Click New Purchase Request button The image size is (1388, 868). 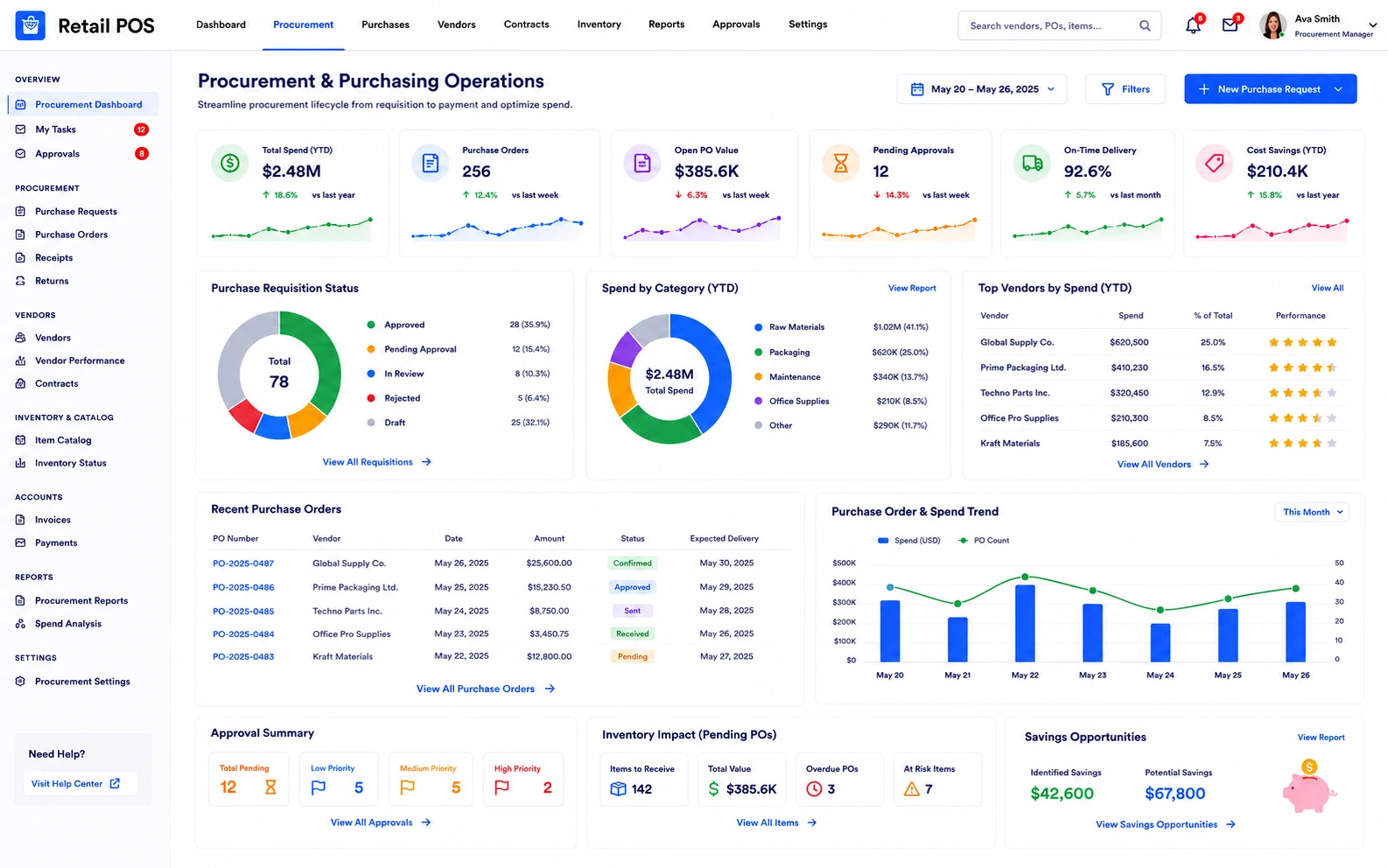tap(1270, 89)
